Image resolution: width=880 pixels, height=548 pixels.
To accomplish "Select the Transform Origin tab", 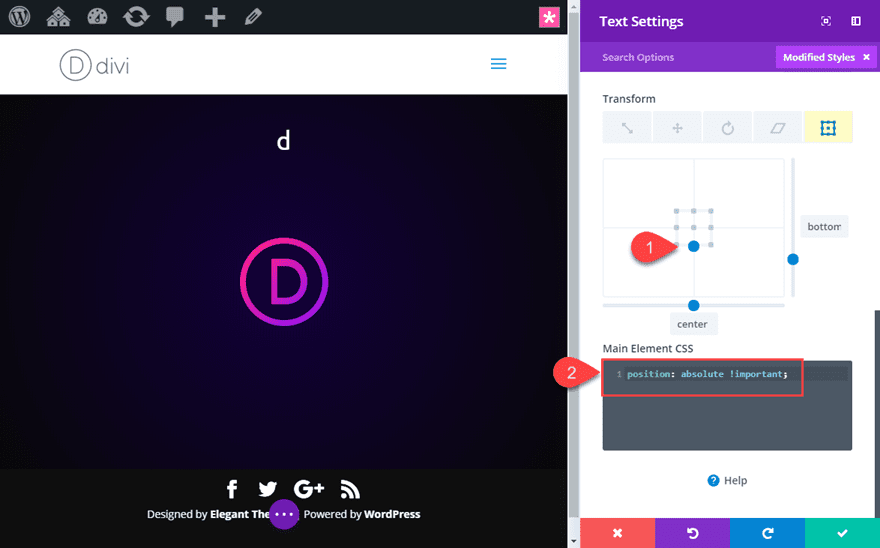I will (828, 127).
